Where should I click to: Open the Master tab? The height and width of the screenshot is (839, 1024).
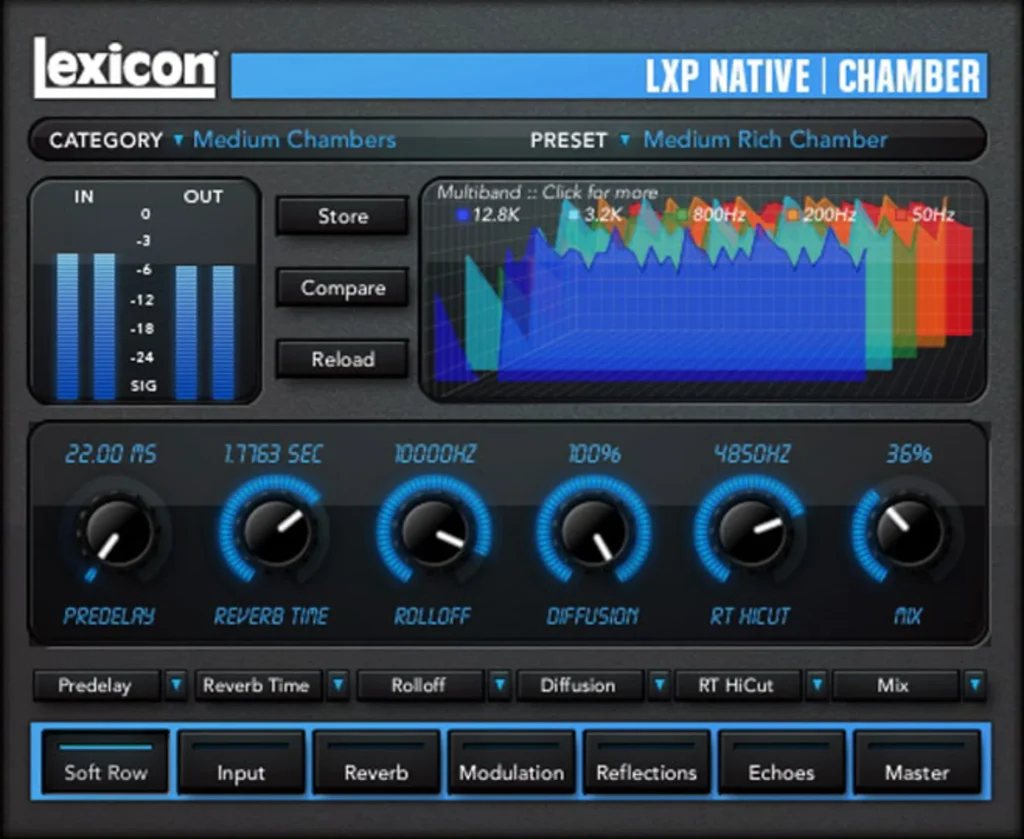(917, 772)
